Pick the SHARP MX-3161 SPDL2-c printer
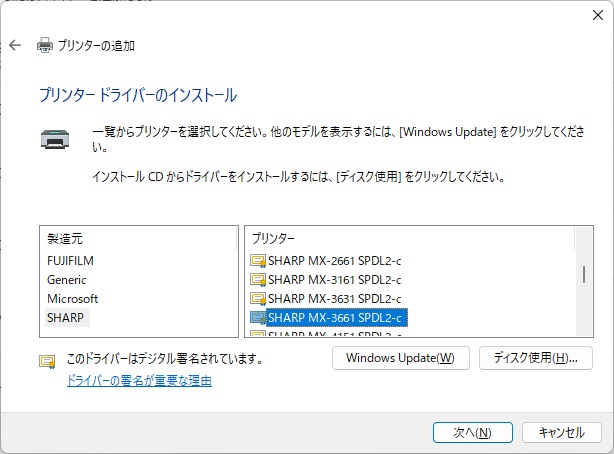Screen dimensions: 614x454 pyautogui.click(x=334, y=280)
